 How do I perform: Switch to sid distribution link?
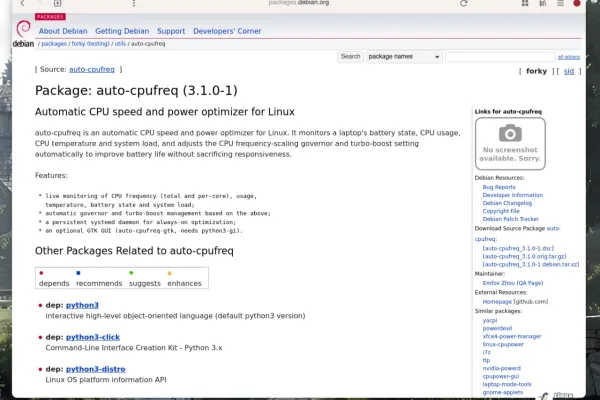pos(569,71)
